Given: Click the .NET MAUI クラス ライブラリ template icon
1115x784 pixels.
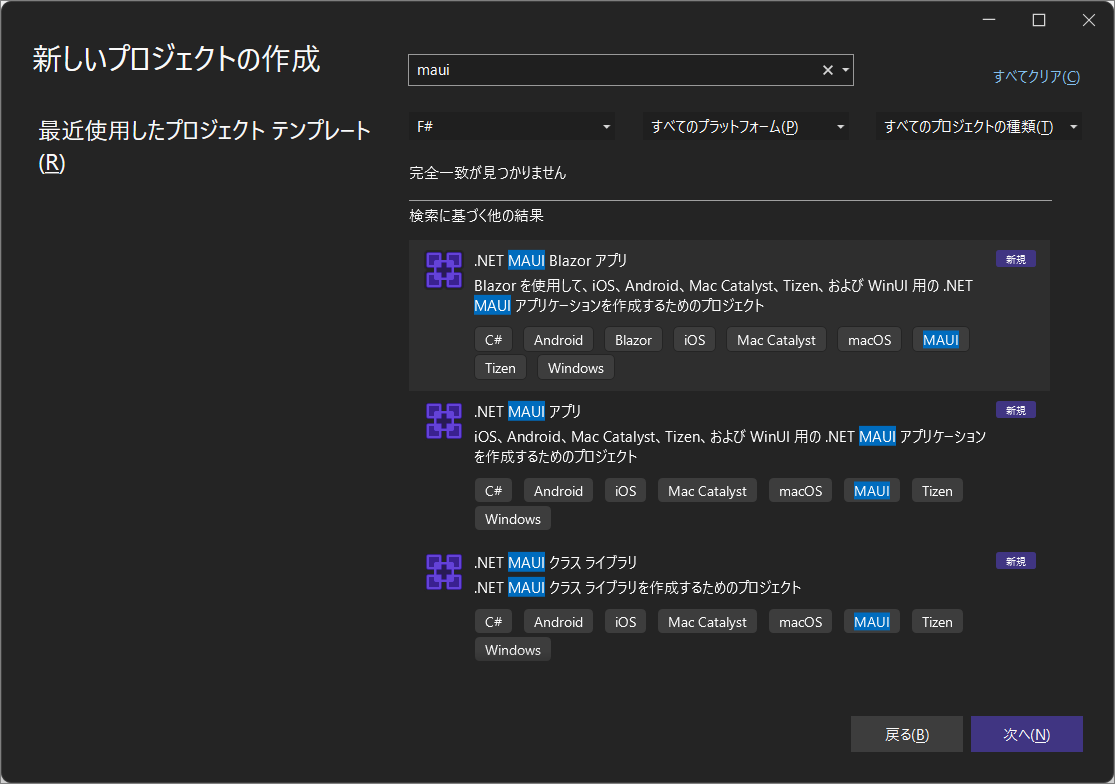Looking at the screenshot, I should [444, 572].
